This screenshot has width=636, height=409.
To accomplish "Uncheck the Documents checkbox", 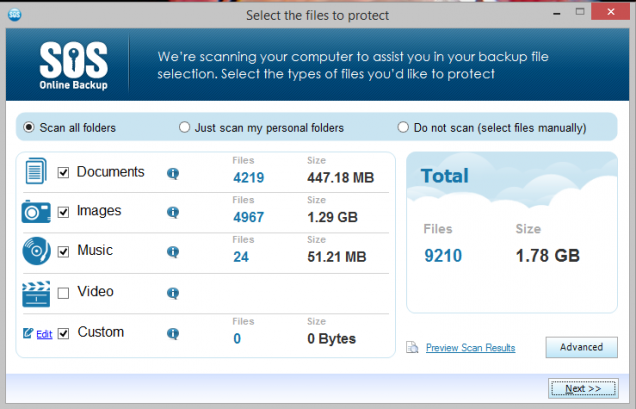I will [x=64, y=173].
